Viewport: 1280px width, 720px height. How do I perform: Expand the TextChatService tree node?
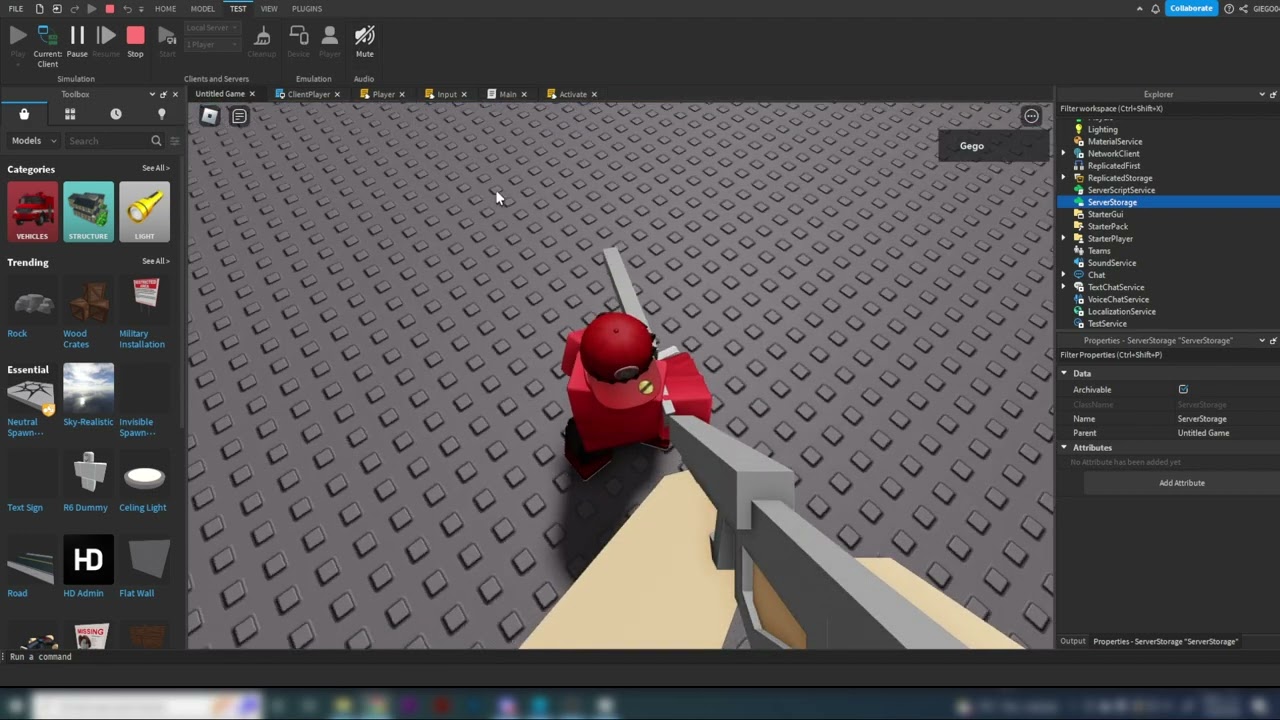click(x=1064, y=287)
